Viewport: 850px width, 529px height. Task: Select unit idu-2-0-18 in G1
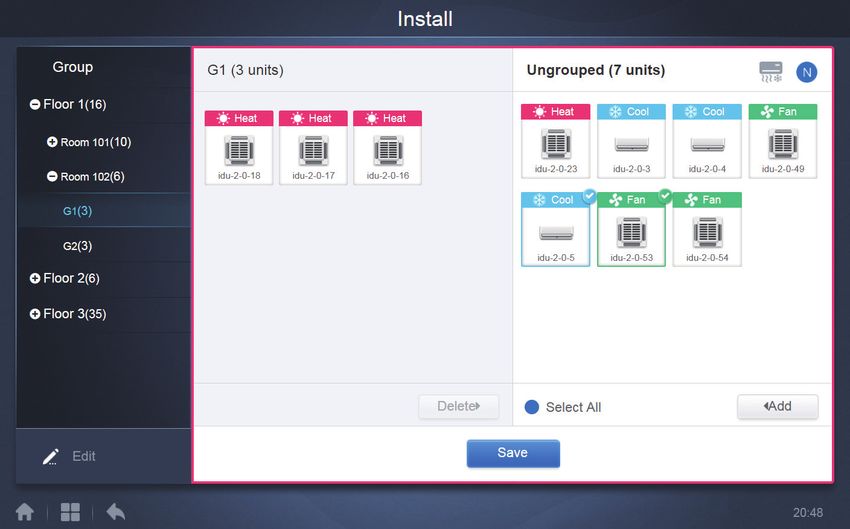pyautogui.click(x=239, y=148)
